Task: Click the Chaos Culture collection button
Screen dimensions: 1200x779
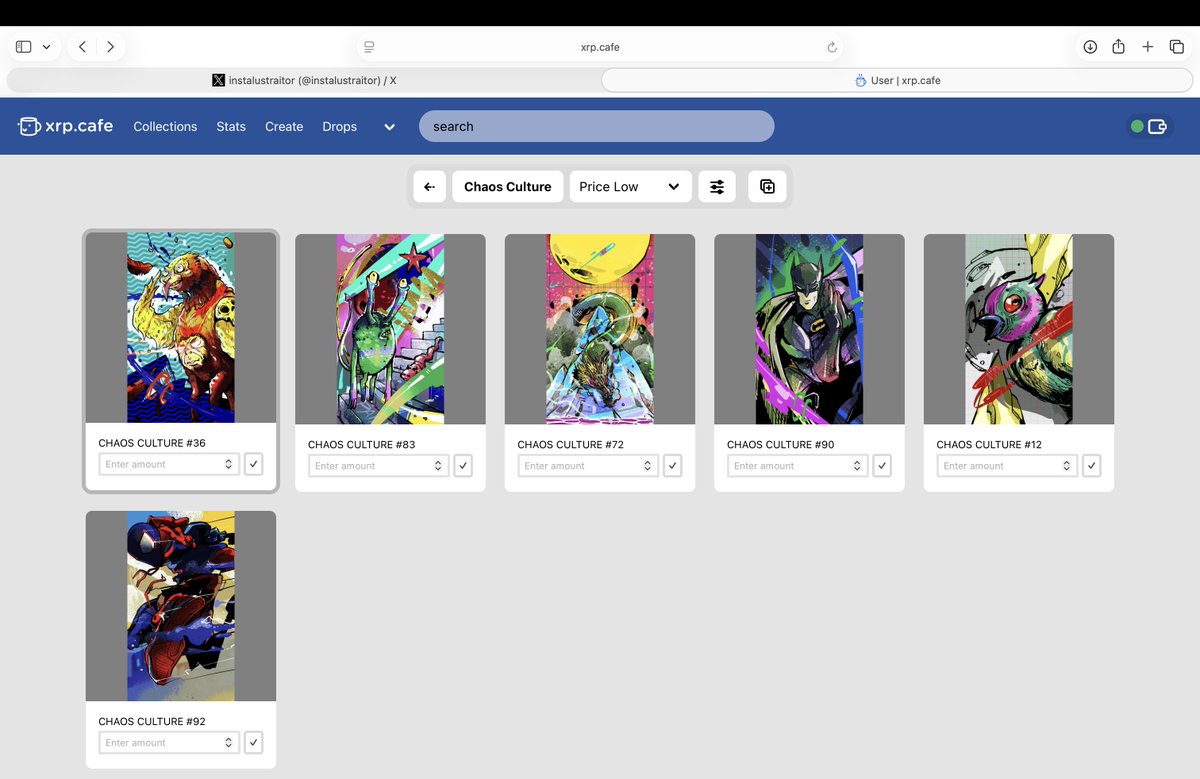Action: tap(508, 187)
